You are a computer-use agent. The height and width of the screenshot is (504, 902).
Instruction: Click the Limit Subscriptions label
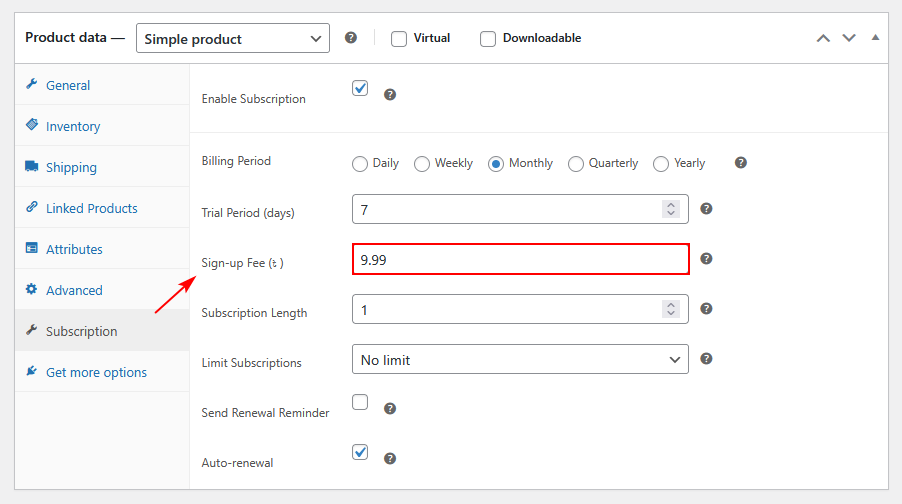(x=251, y=363)
